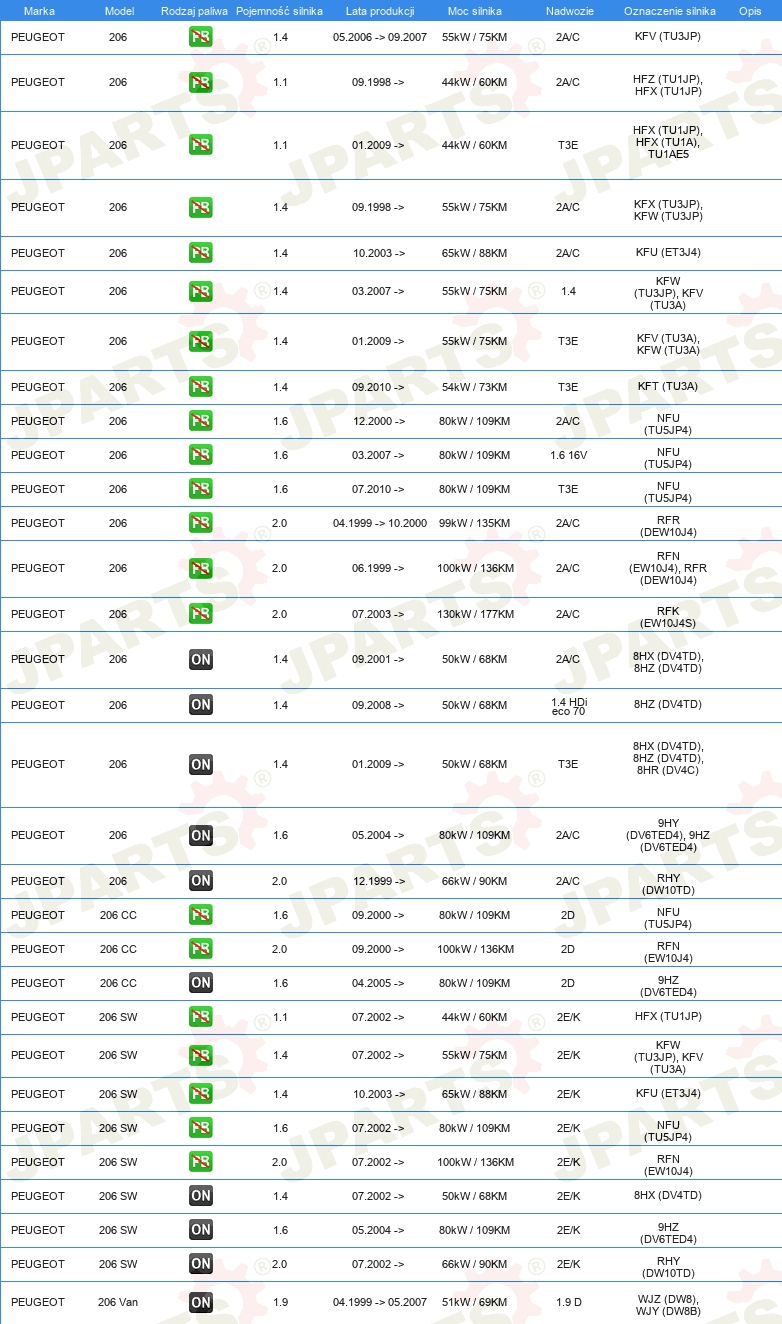Click the PB icon in the TU1AE5 engine row

201,145
